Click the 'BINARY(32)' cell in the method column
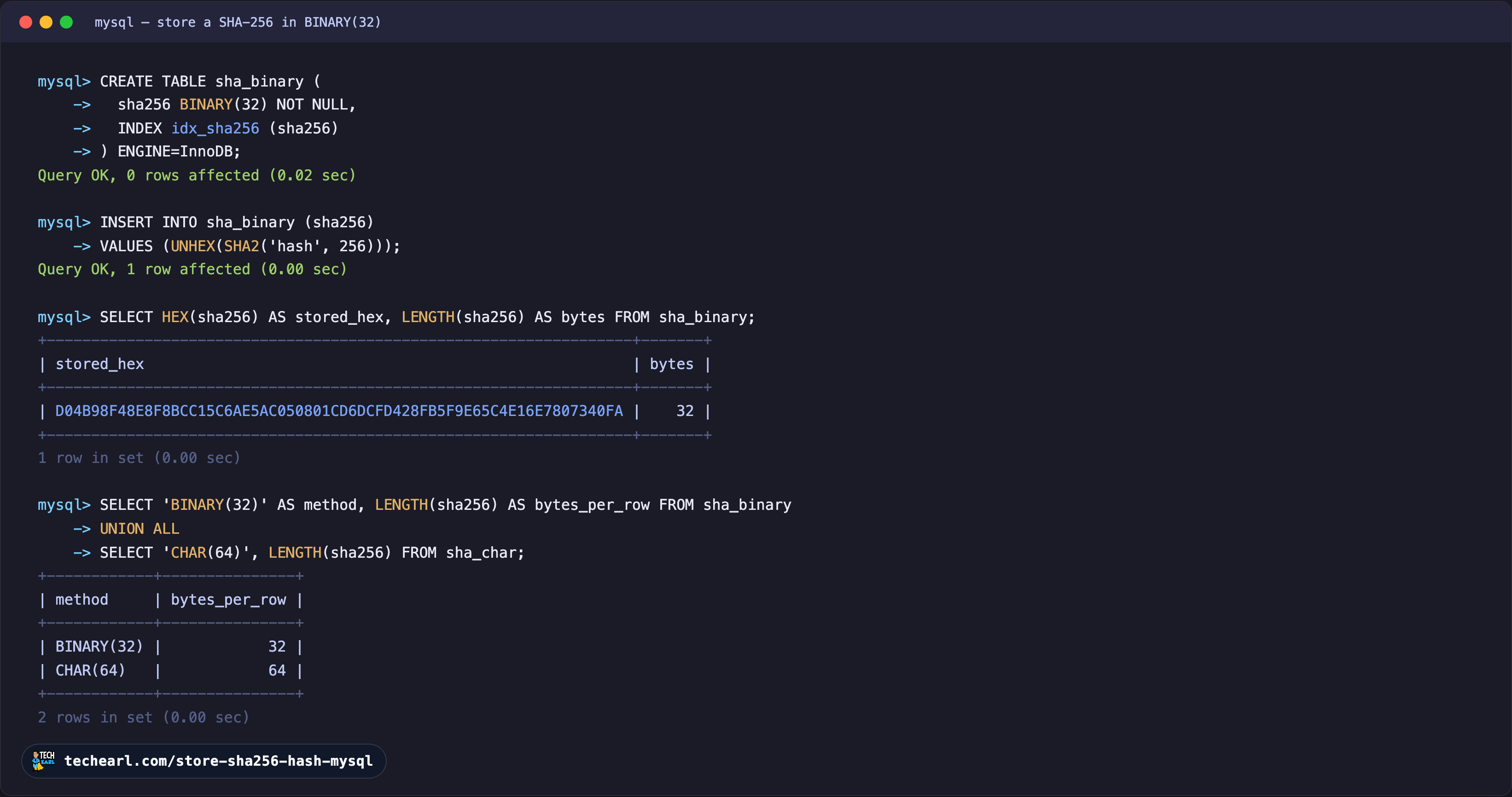Screen dimensions: 1512x797 [99, 647]
